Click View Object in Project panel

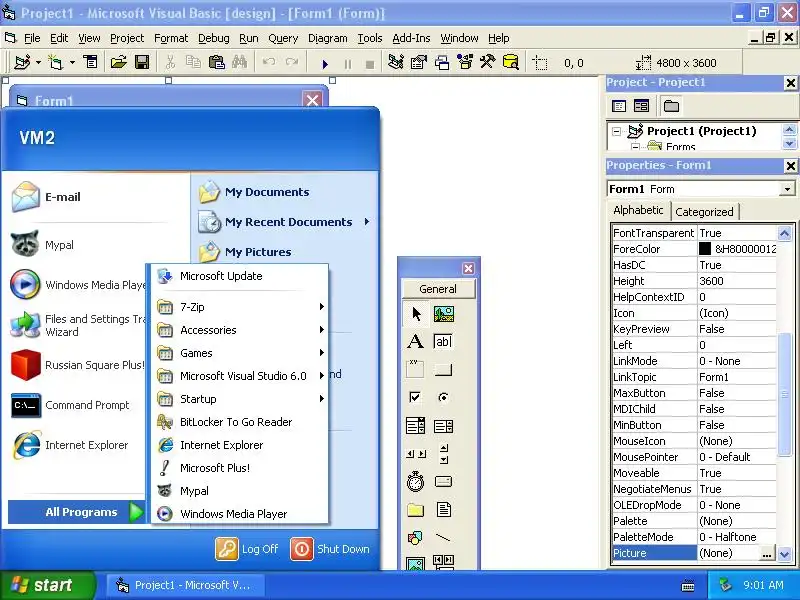point(641,106)
